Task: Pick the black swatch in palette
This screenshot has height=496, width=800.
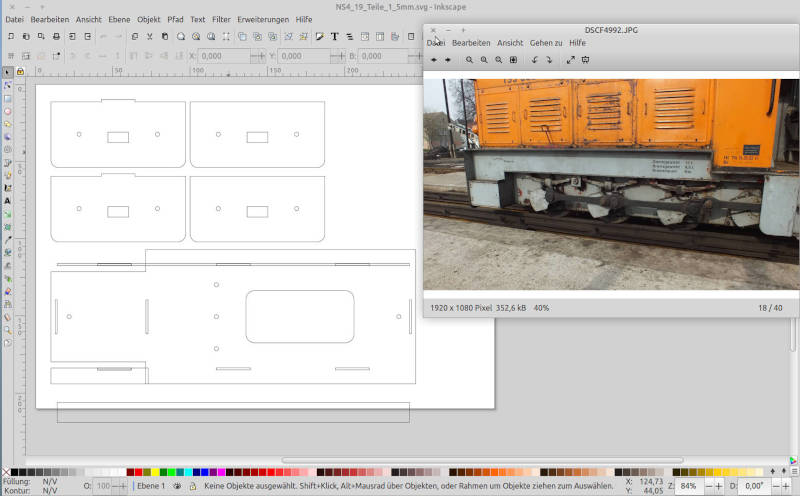Action: 14,472
